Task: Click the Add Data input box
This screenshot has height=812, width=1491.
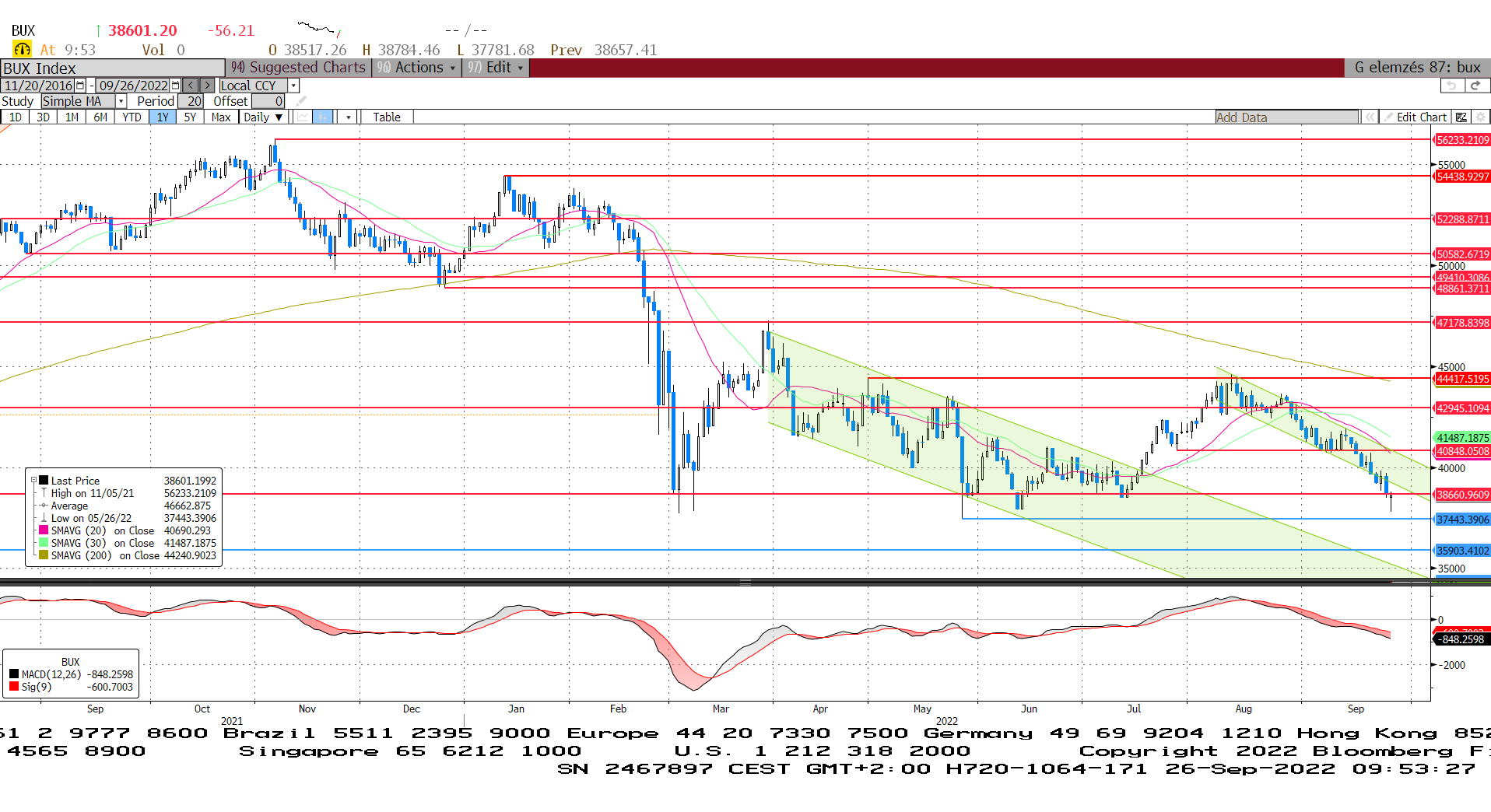Action: 1286,117
